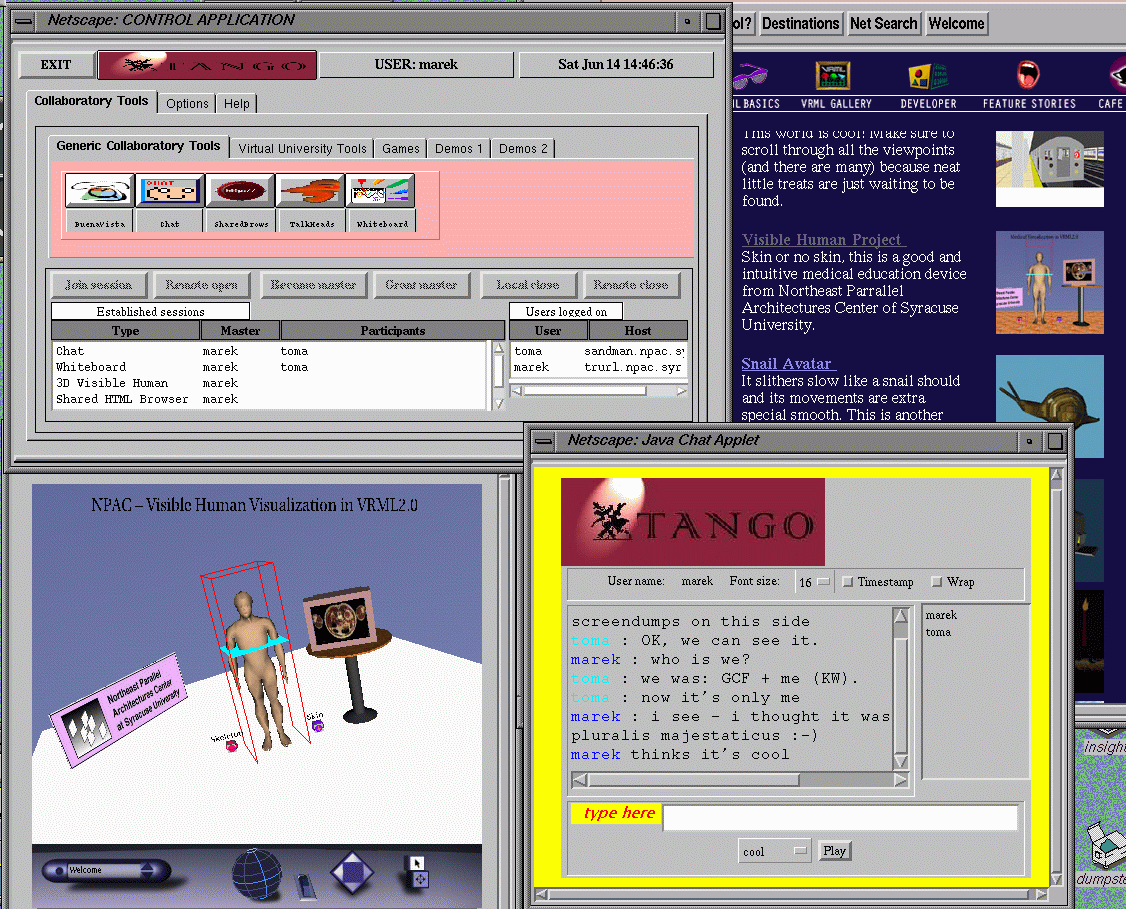Click the Welcome browser button
1126x909 pixels.
(x=956, y=24)
